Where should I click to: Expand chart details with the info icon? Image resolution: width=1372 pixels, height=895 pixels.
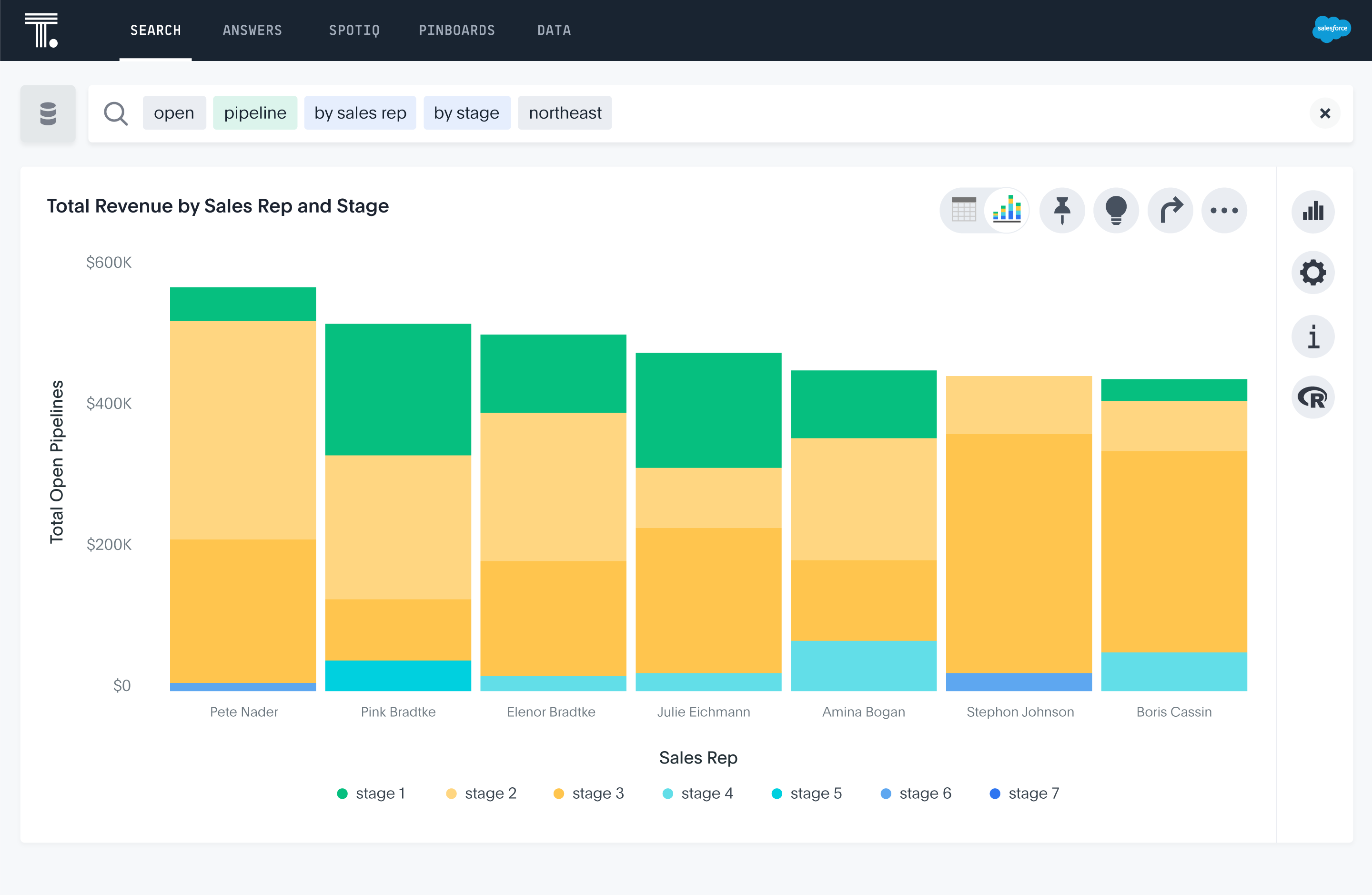pos(1312,336)
